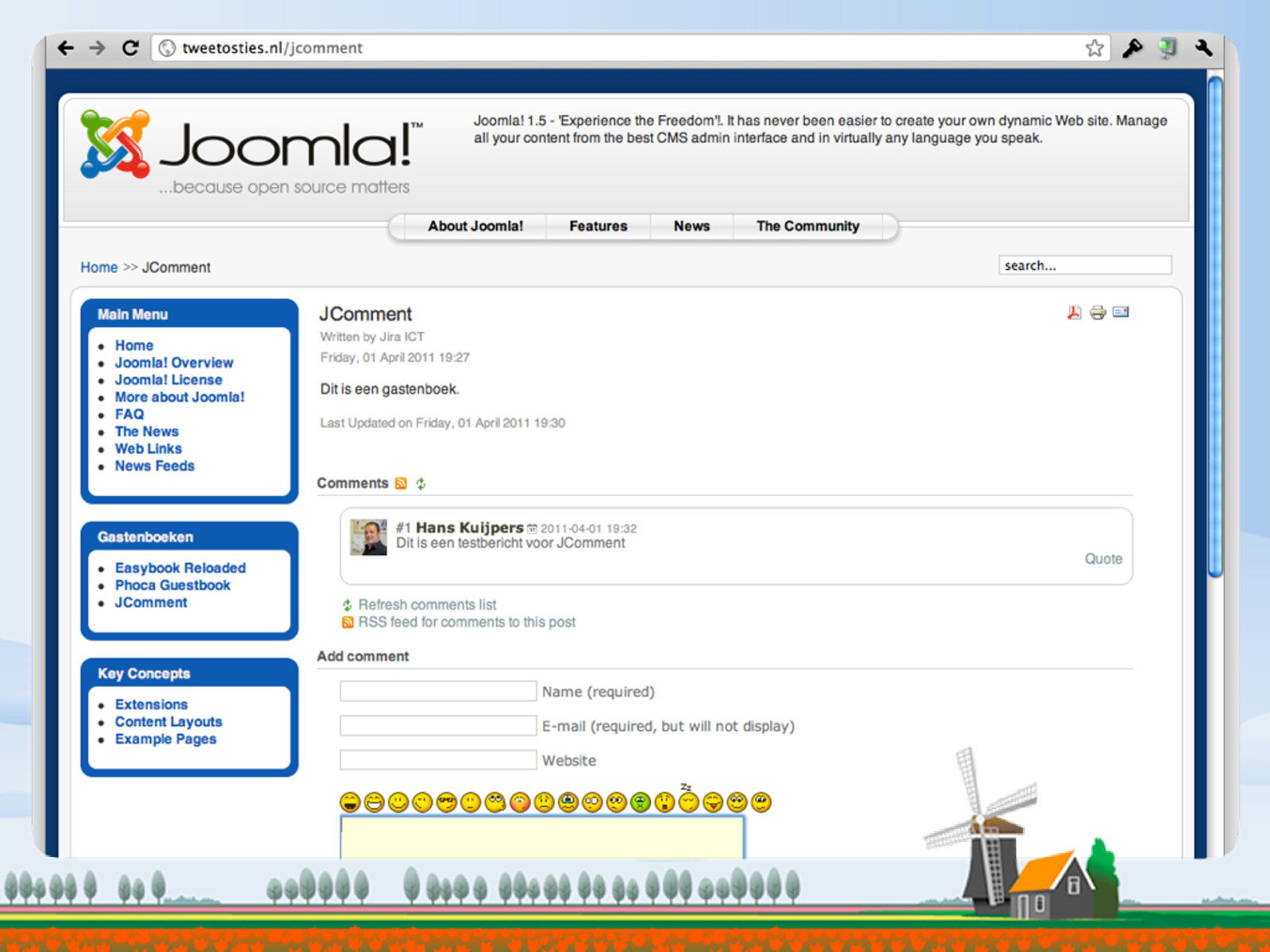Insert the whistling smiley
Viewport: 1270px width, 952px height.
point(495,802)
